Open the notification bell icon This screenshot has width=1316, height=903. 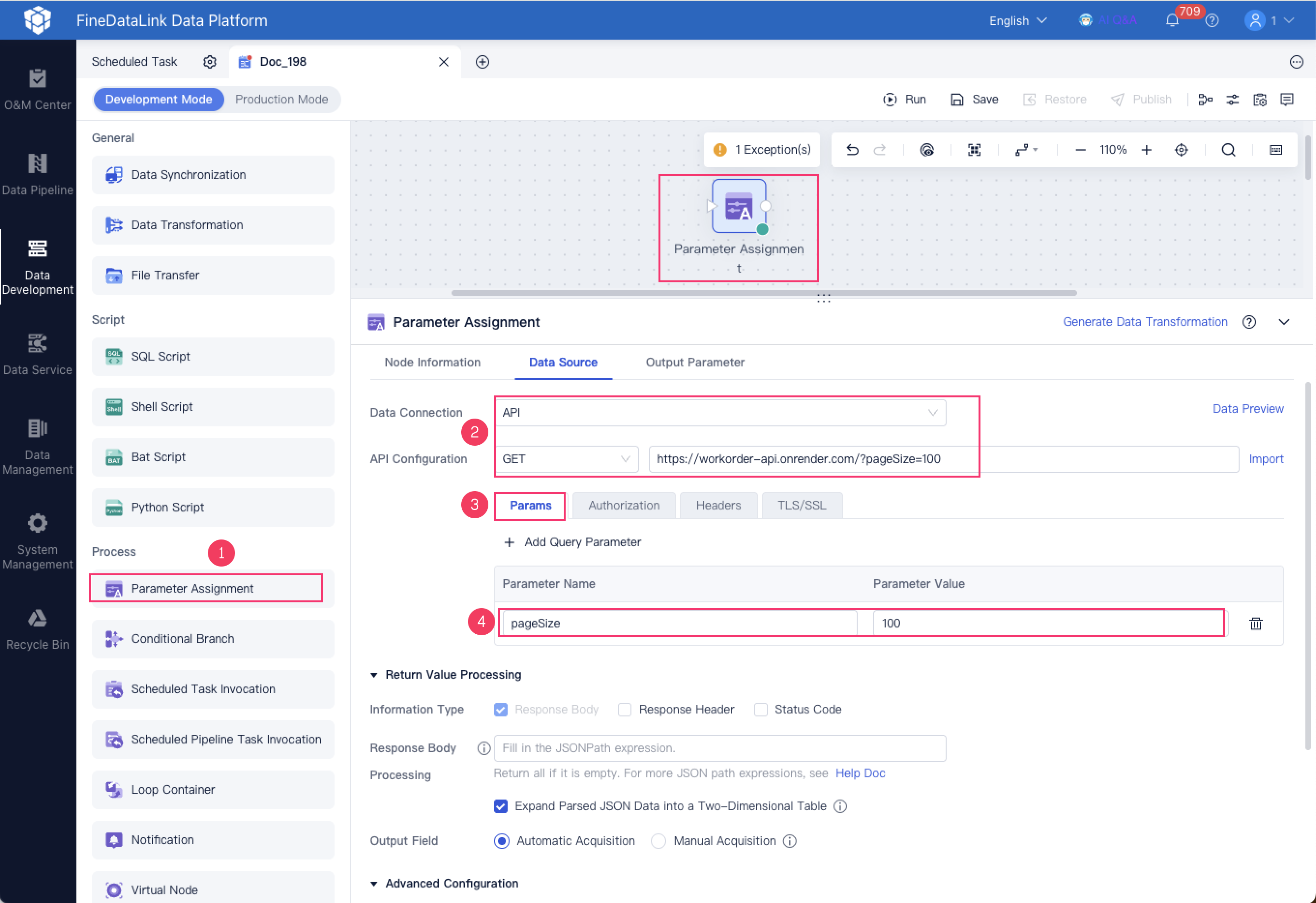(x=1171, y=20)
